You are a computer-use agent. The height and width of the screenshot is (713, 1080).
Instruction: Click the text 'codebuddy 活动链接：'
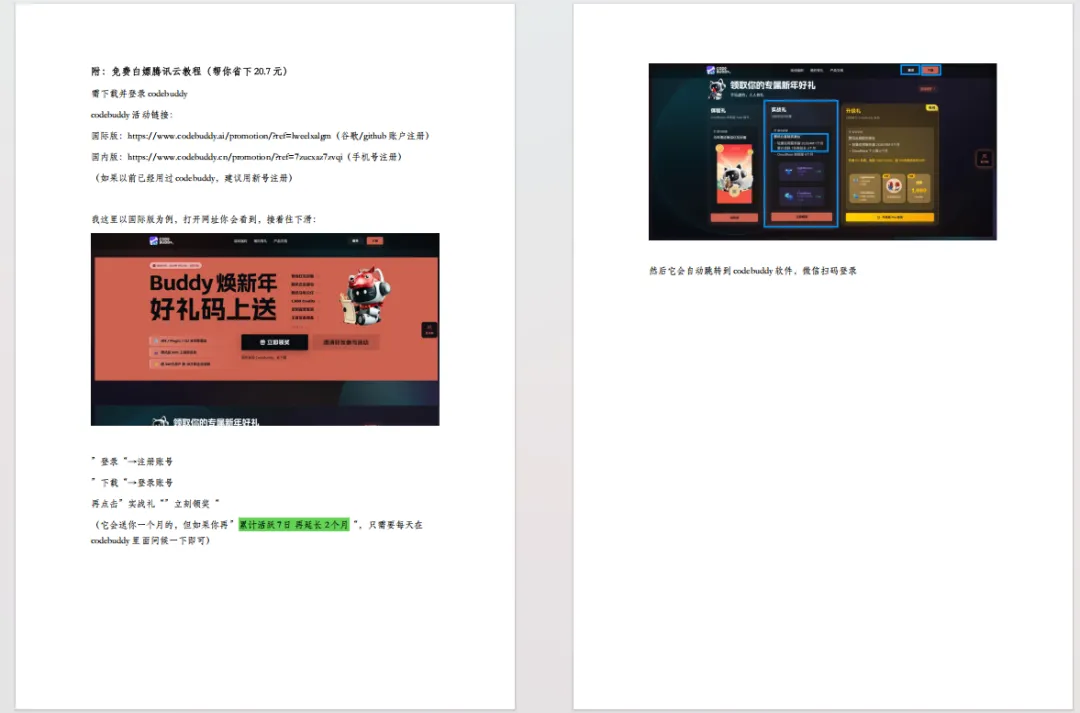(132, 114)
